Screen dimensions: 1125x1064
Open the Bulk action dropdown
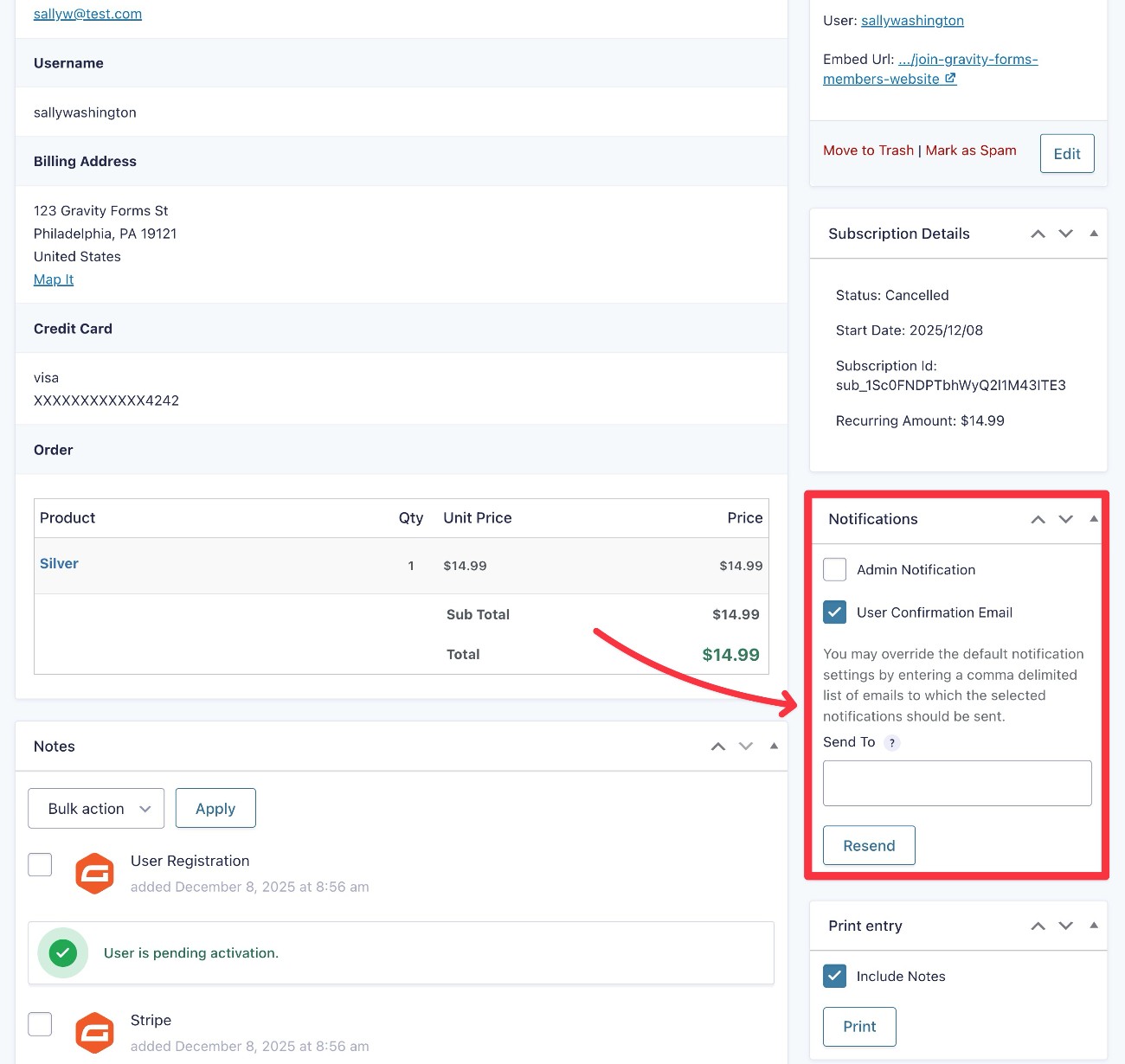click(x=96, y=808)
